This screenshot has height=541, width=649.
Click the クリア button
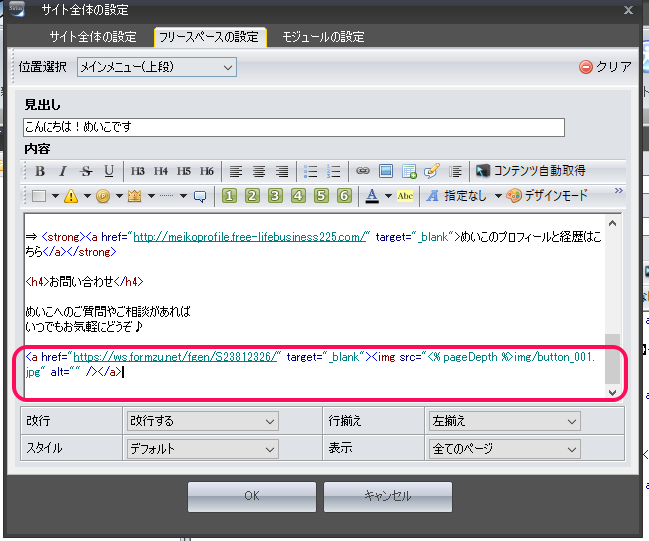pos(605,67)
